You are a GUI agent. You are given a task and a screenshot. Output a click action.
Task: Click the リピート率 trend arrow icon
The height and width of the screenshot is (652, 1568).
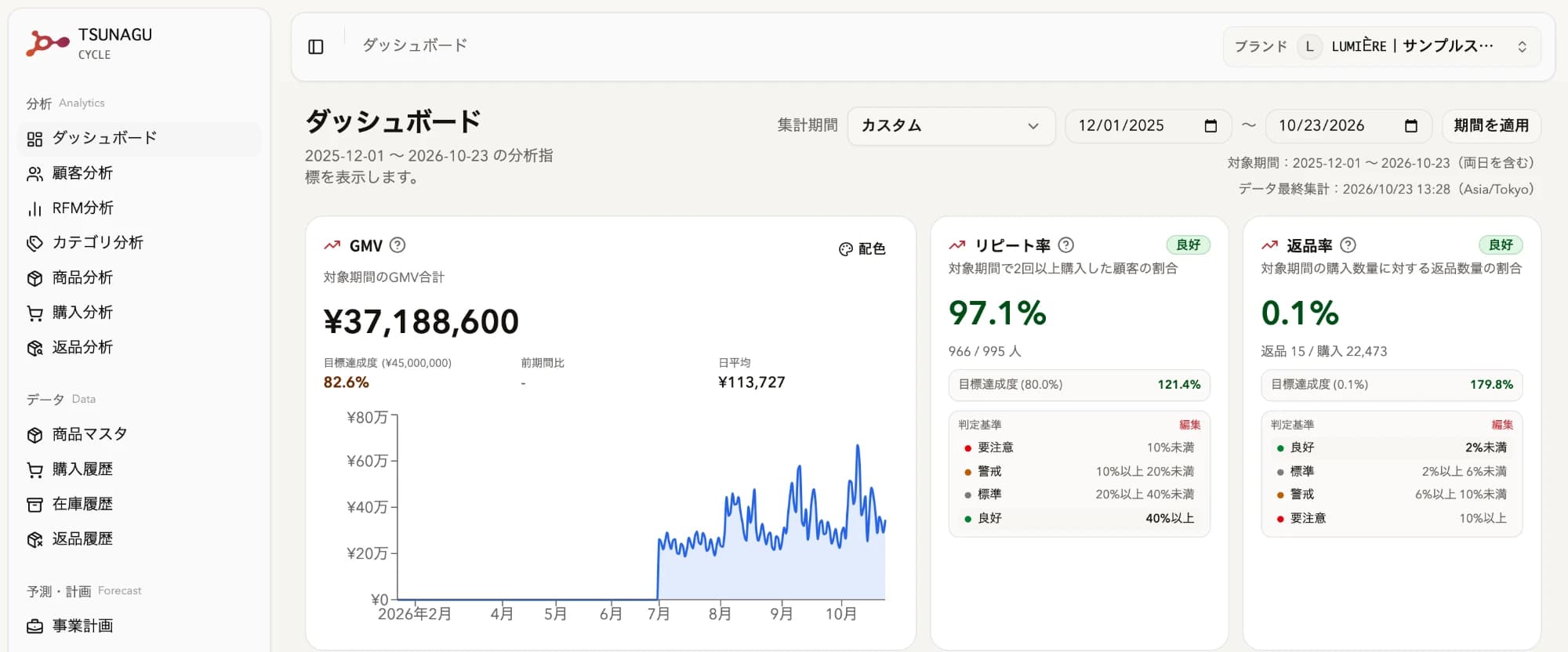957,245
